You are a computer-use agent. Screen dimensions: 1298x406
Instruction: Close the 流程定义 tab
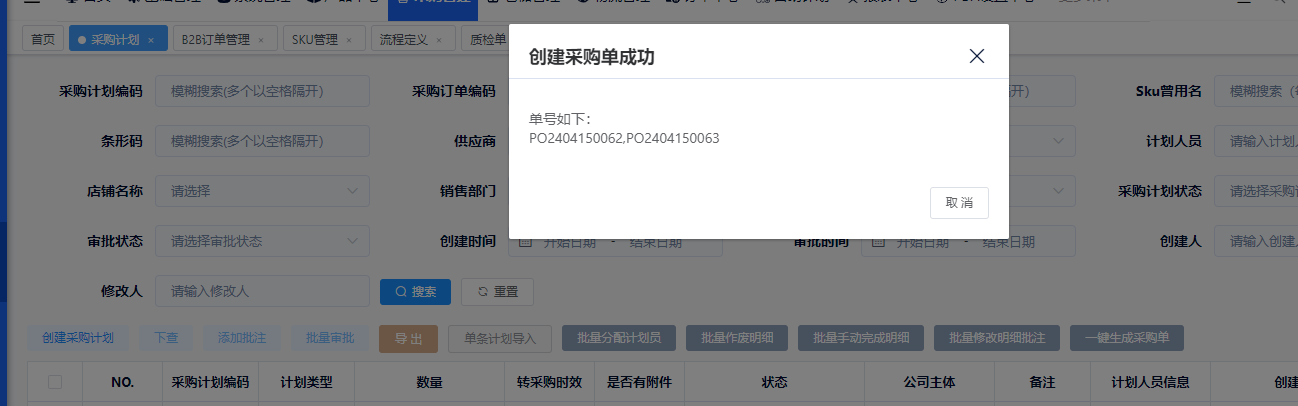click(x=439, y=41)
